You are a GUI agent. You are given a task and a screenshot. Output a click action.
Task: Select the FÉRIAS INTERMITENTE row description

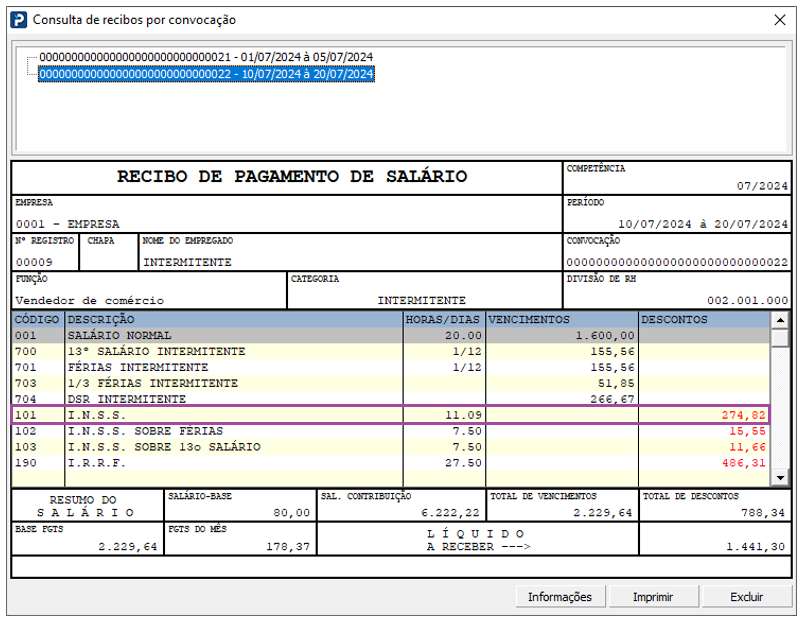[138, 367]
